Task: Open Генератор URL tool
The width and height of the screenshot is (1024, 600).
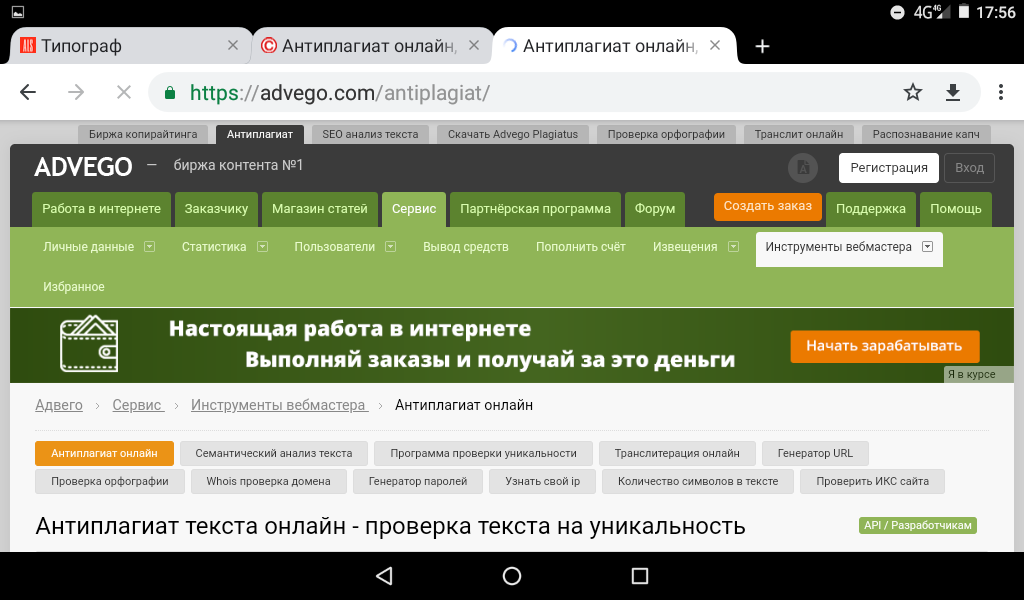Action: click(x=815, y=453)
